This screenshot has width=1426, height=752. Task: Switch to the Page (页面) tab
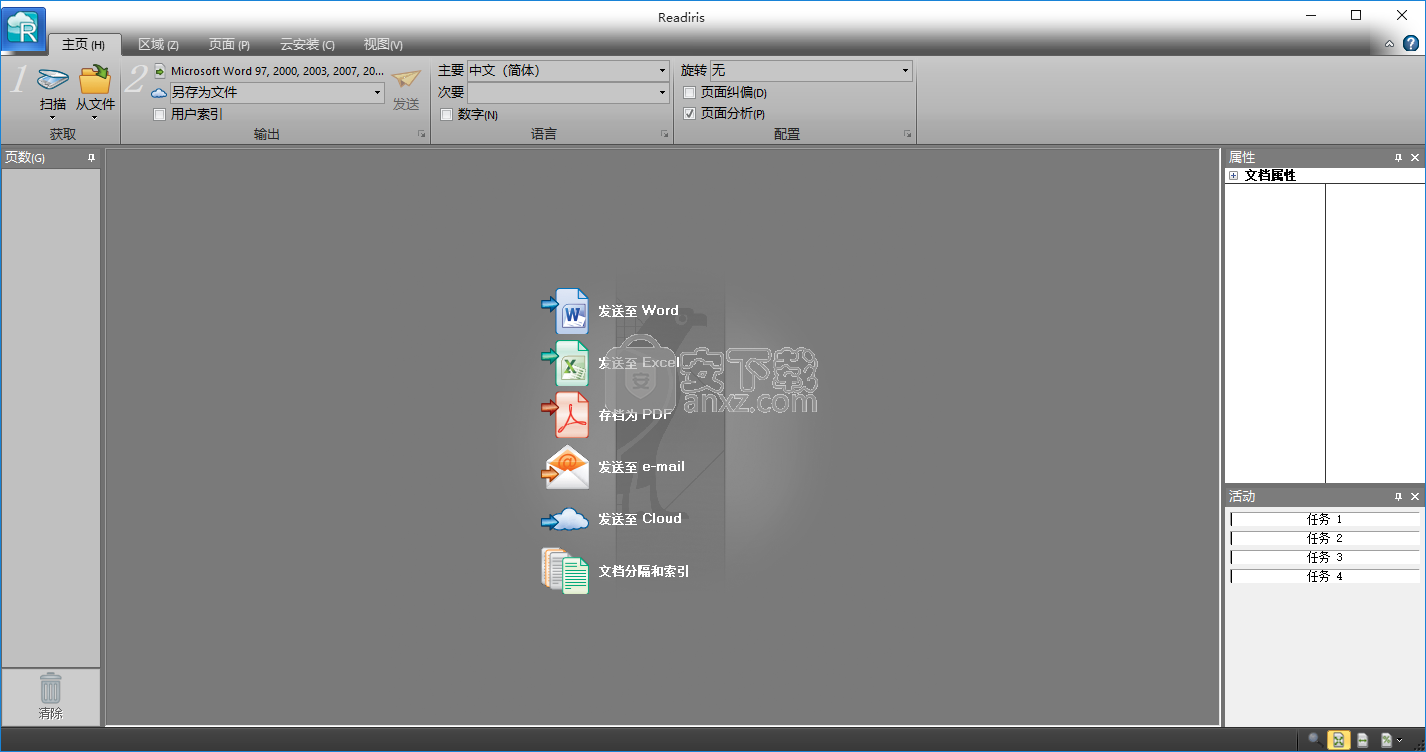pyautogui.click(x=229, y=44)
